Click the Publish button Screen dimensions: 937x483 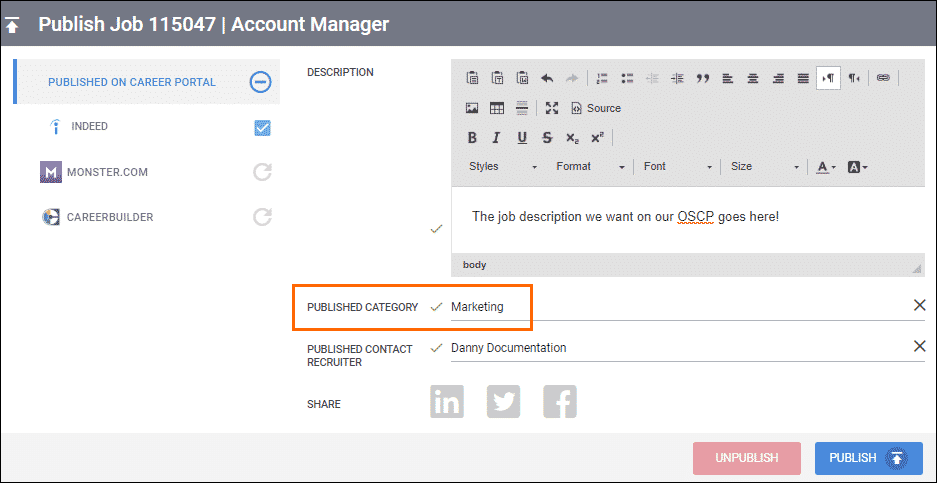(x=867, y=458)
